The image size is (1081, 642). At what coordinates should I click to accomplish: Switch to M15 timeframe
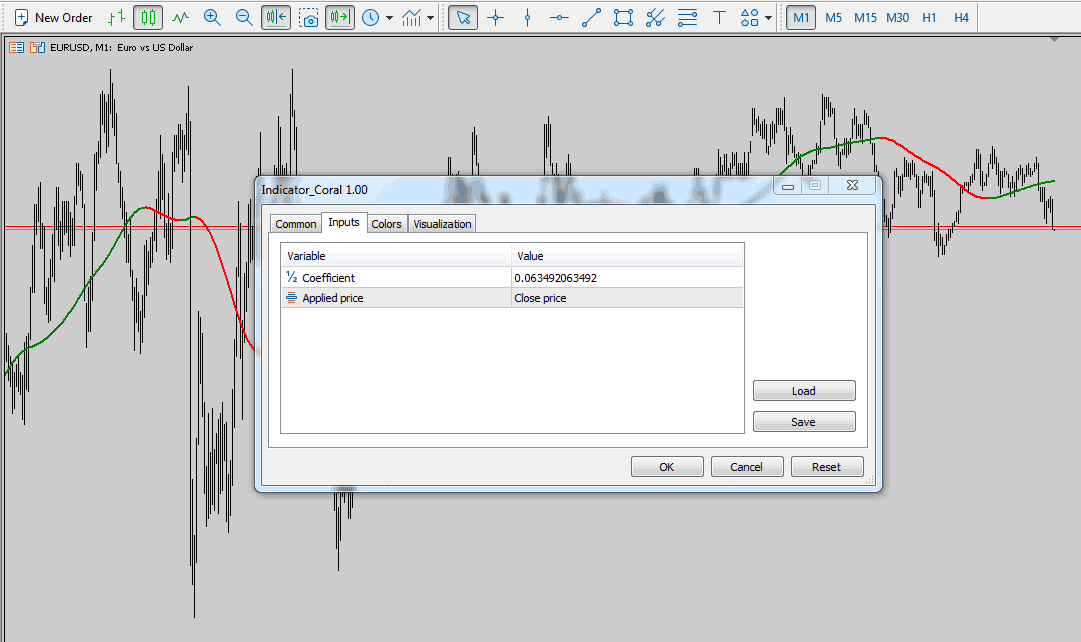pos(865,17)
